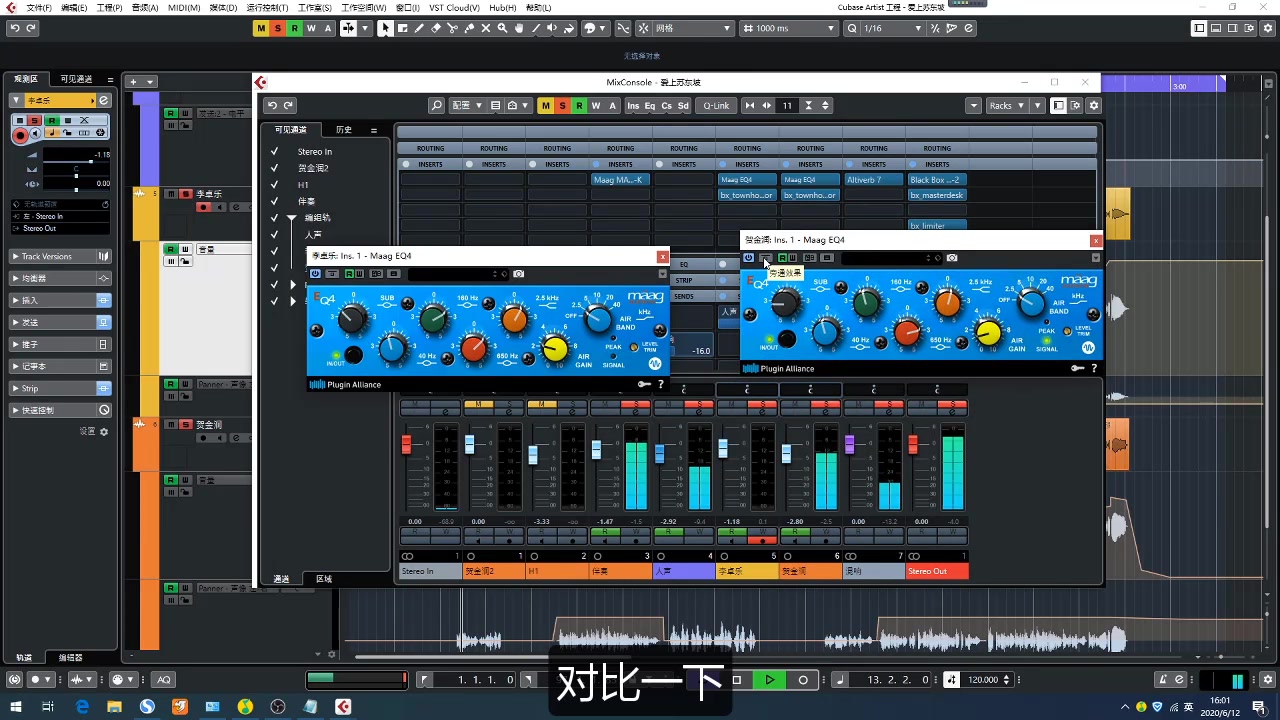Open the VST Cloud(V) menu

coord(455,7)
